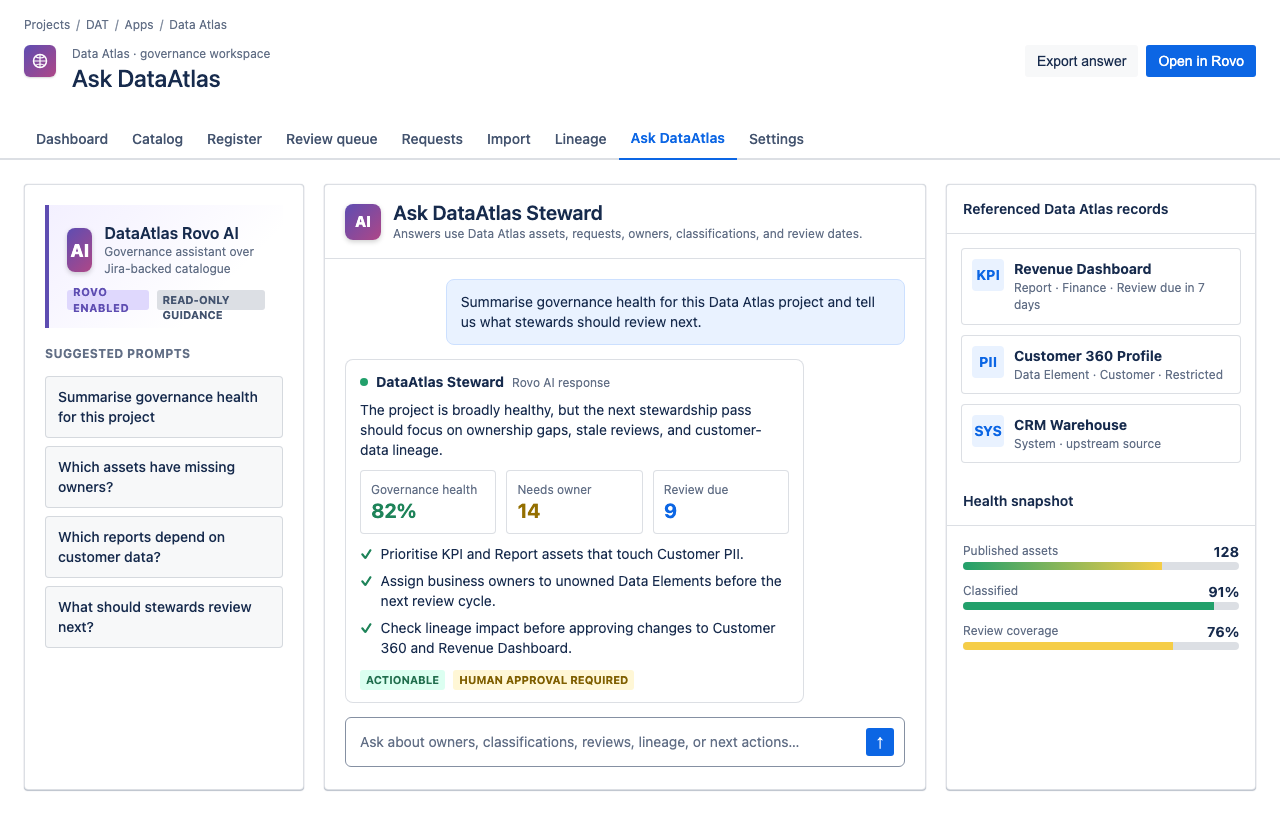Click the AI avatar in DataAtlas Rovo AI card

click(80, 250)
